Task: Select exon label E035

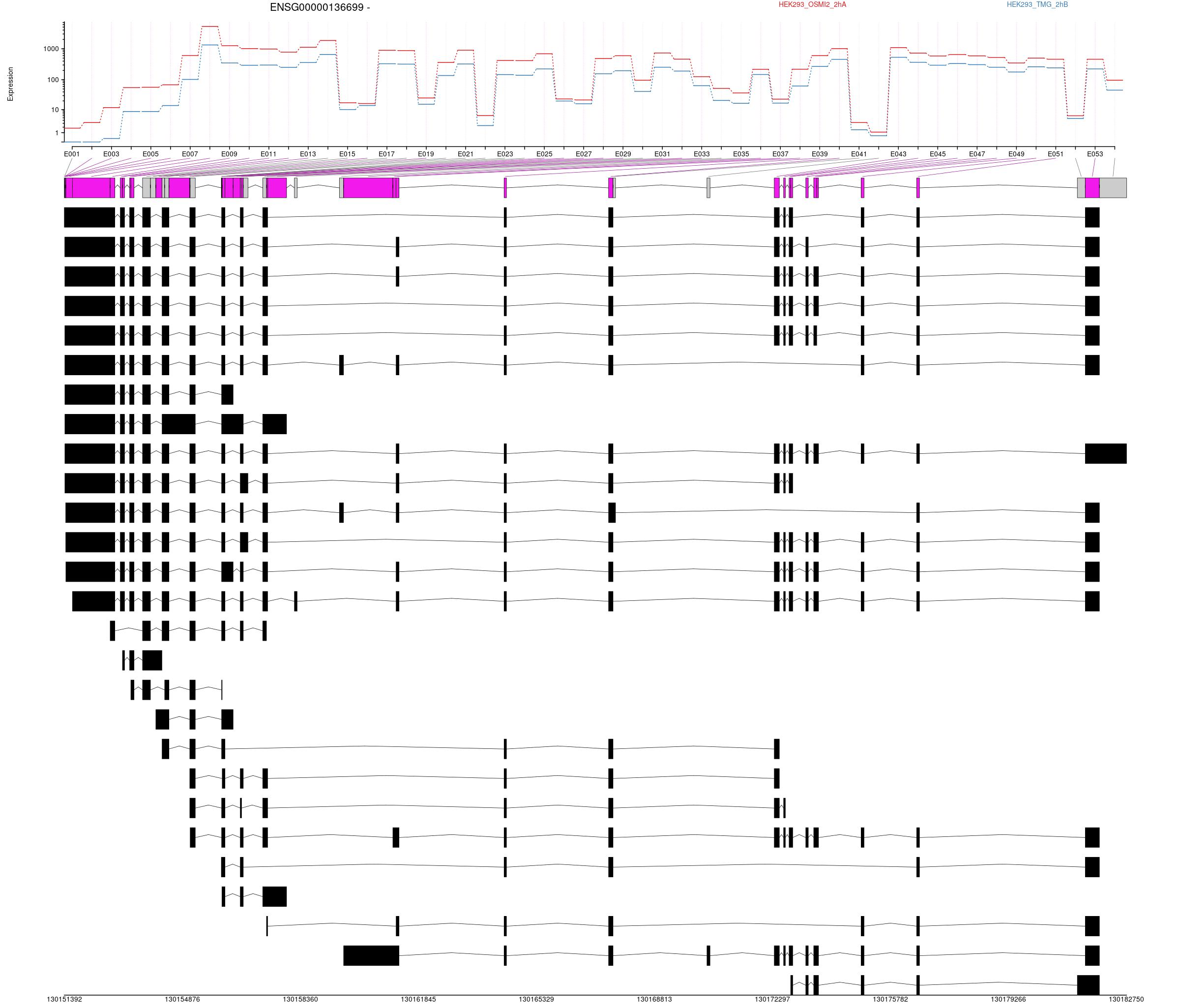Action: tap(740, 154)
